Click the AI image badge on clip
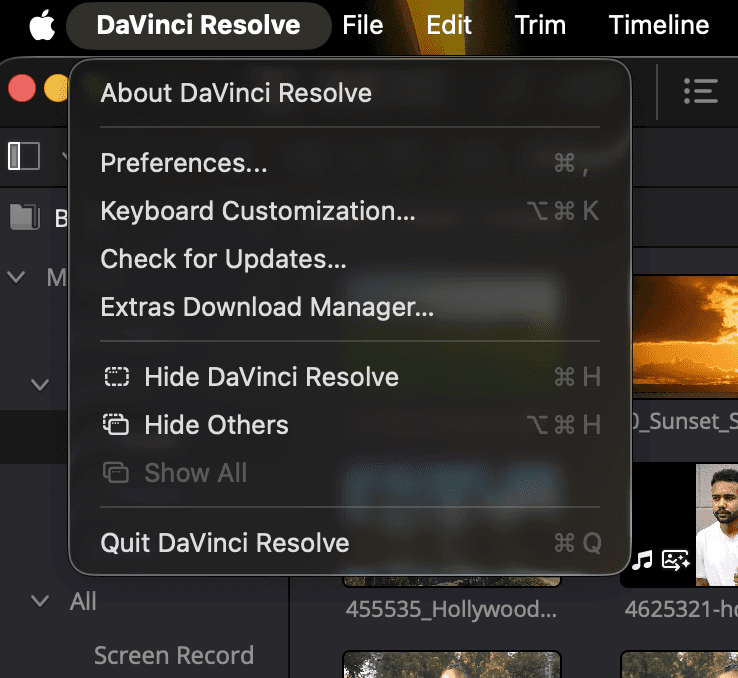 [675, 560]
